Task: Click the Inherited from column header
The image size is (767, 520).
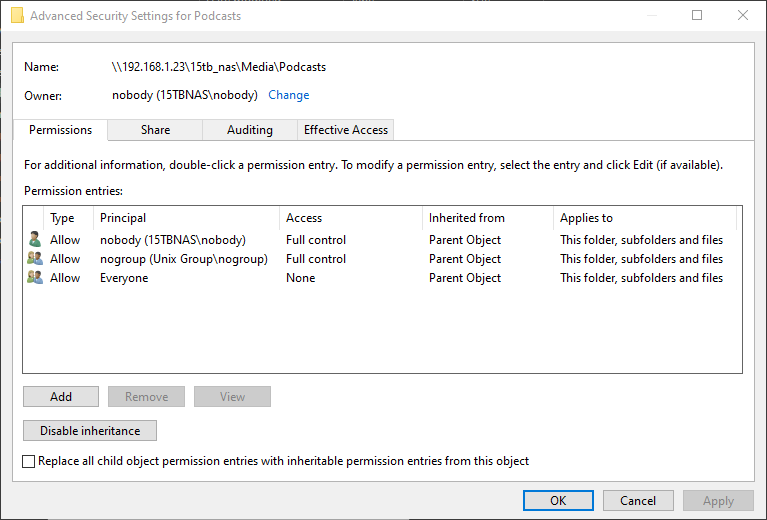Action: [x=488, y=218]
